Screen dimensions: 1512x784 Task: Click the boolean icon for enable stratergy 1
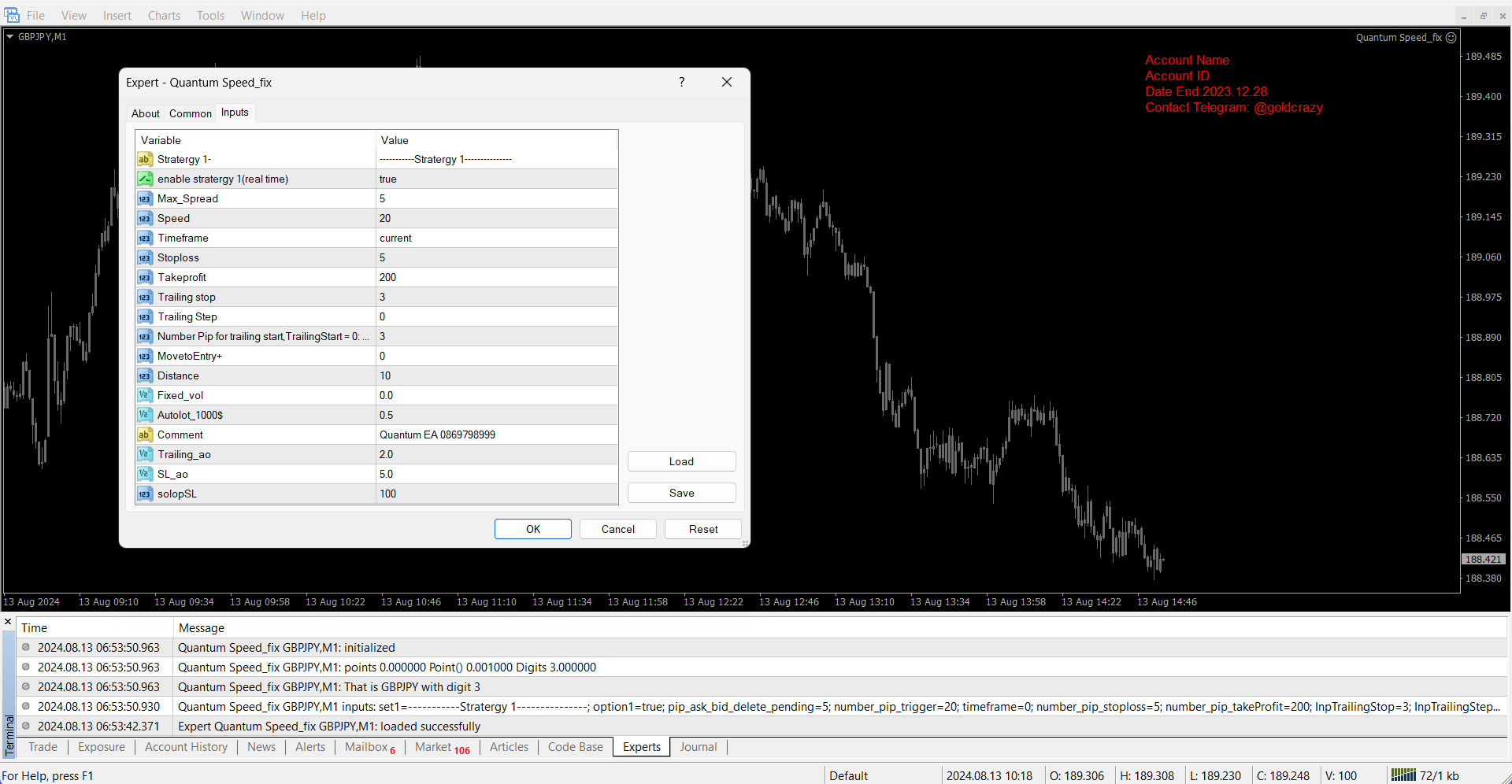click(x=145, y=179)
